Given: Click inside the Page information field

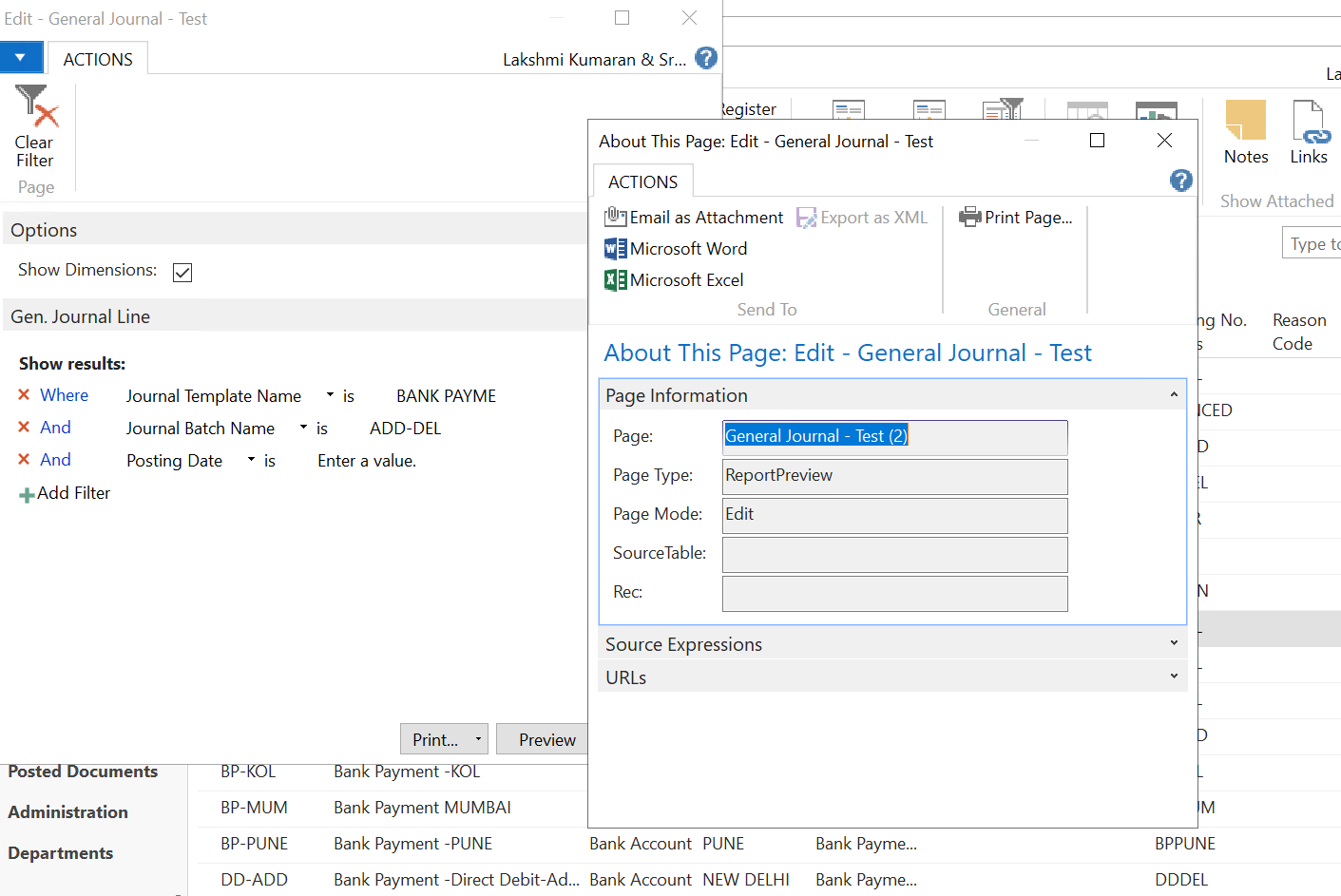Looking at the screenshot, I should tap(893, 436).
